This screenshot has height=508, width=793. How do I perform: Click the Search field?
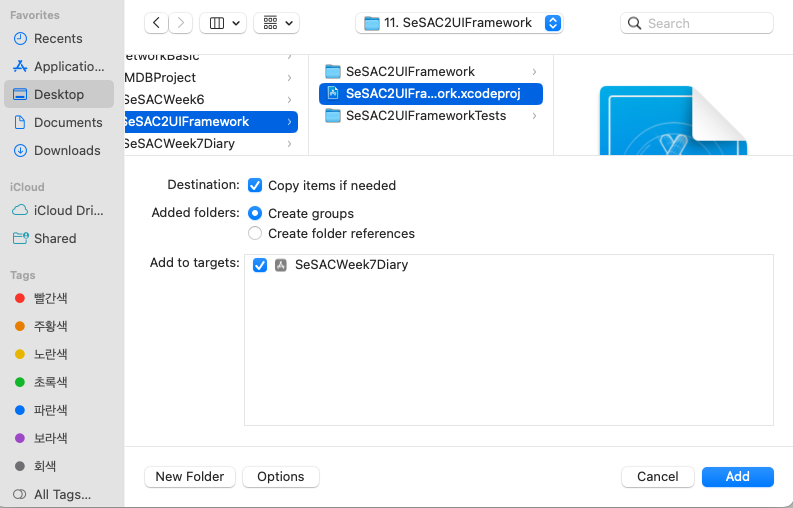click(x=697, y=23)
